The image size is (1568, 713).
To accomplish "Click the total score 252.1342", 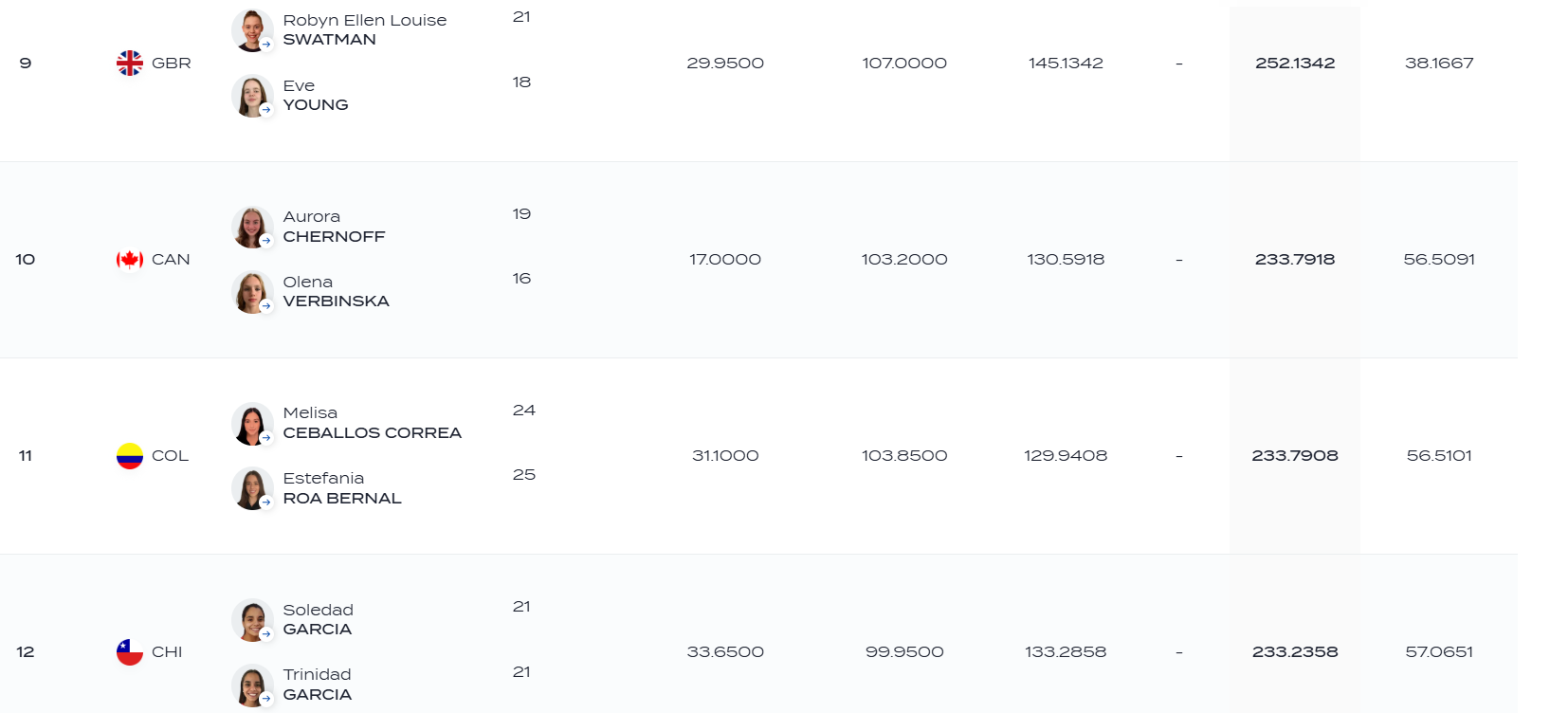I will point(1295,64).
